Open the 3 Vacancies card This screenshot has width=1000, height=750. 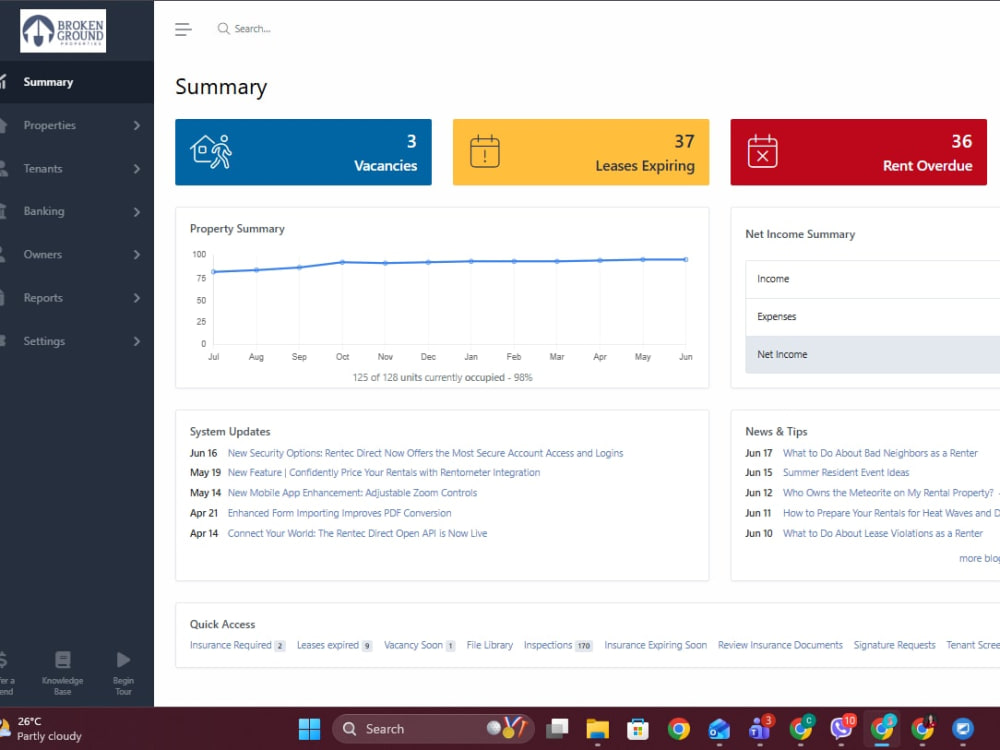click(304, 152)
